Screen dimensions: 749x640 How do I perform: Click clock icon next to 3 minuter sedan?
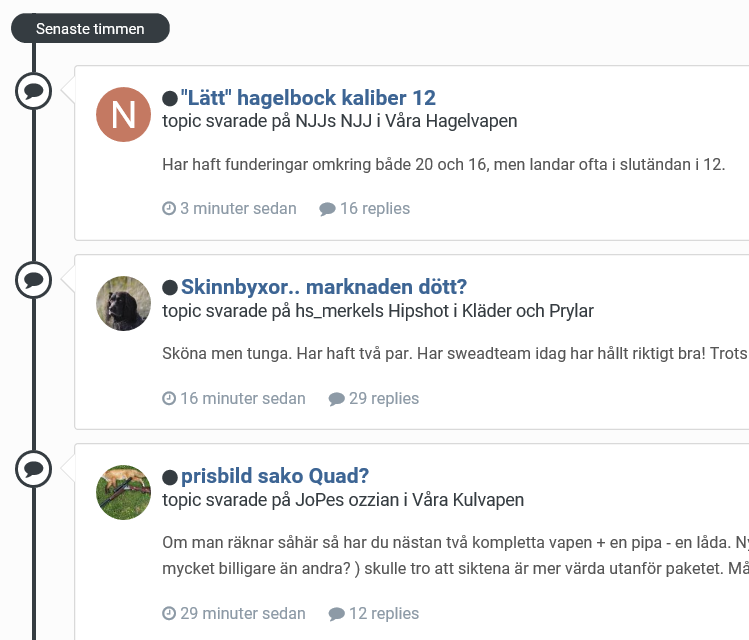pyautogui.click(x=169, y=209)
